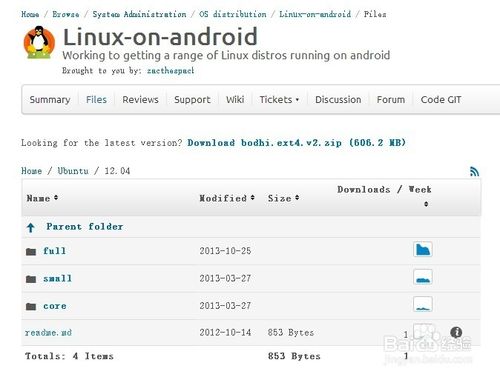Open the Code GIT tab
Screen dimensions: 500x377
pos(441,99)
